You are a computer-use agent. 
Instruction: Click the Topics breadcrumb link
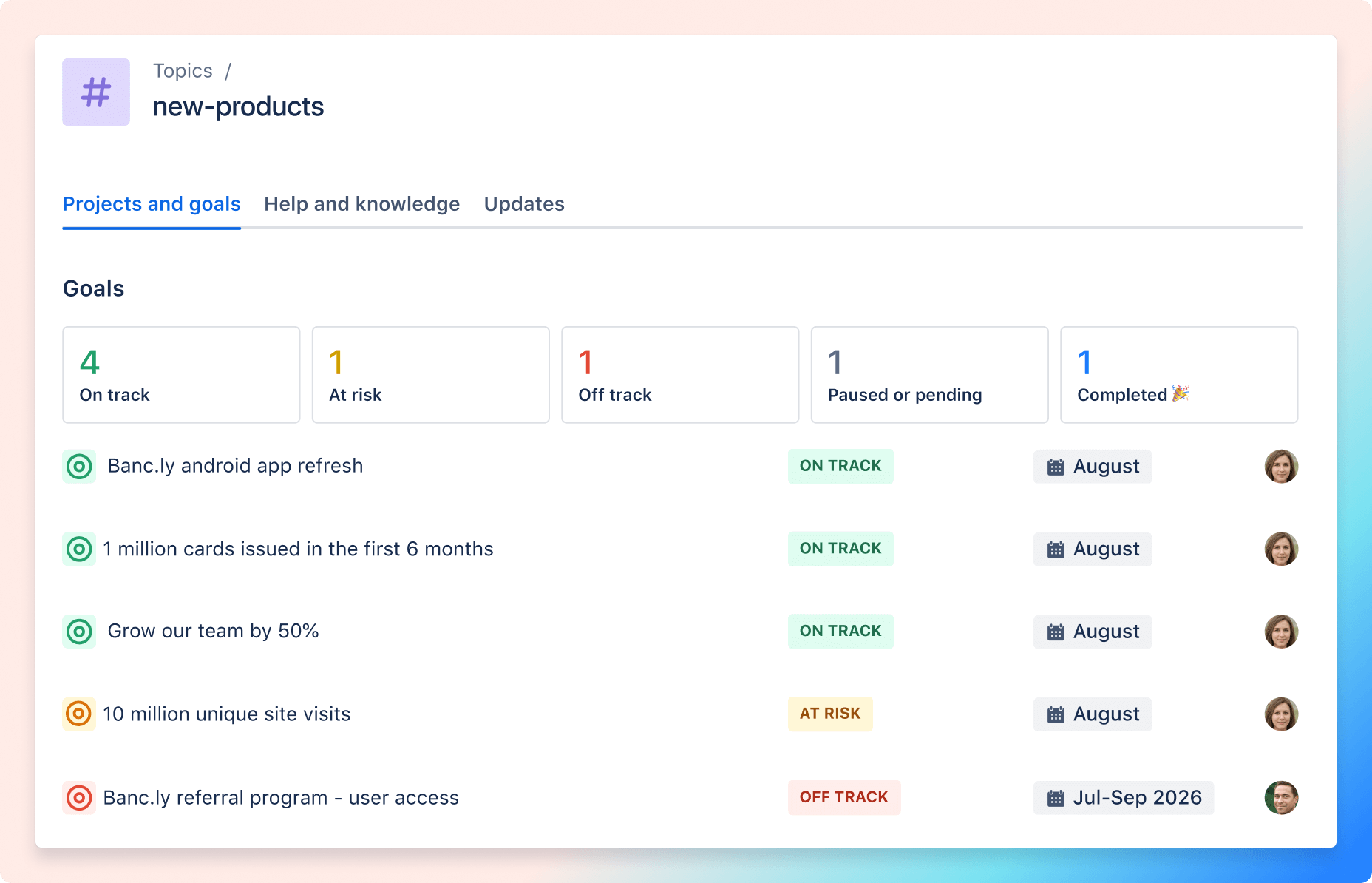tap(183, 70)
